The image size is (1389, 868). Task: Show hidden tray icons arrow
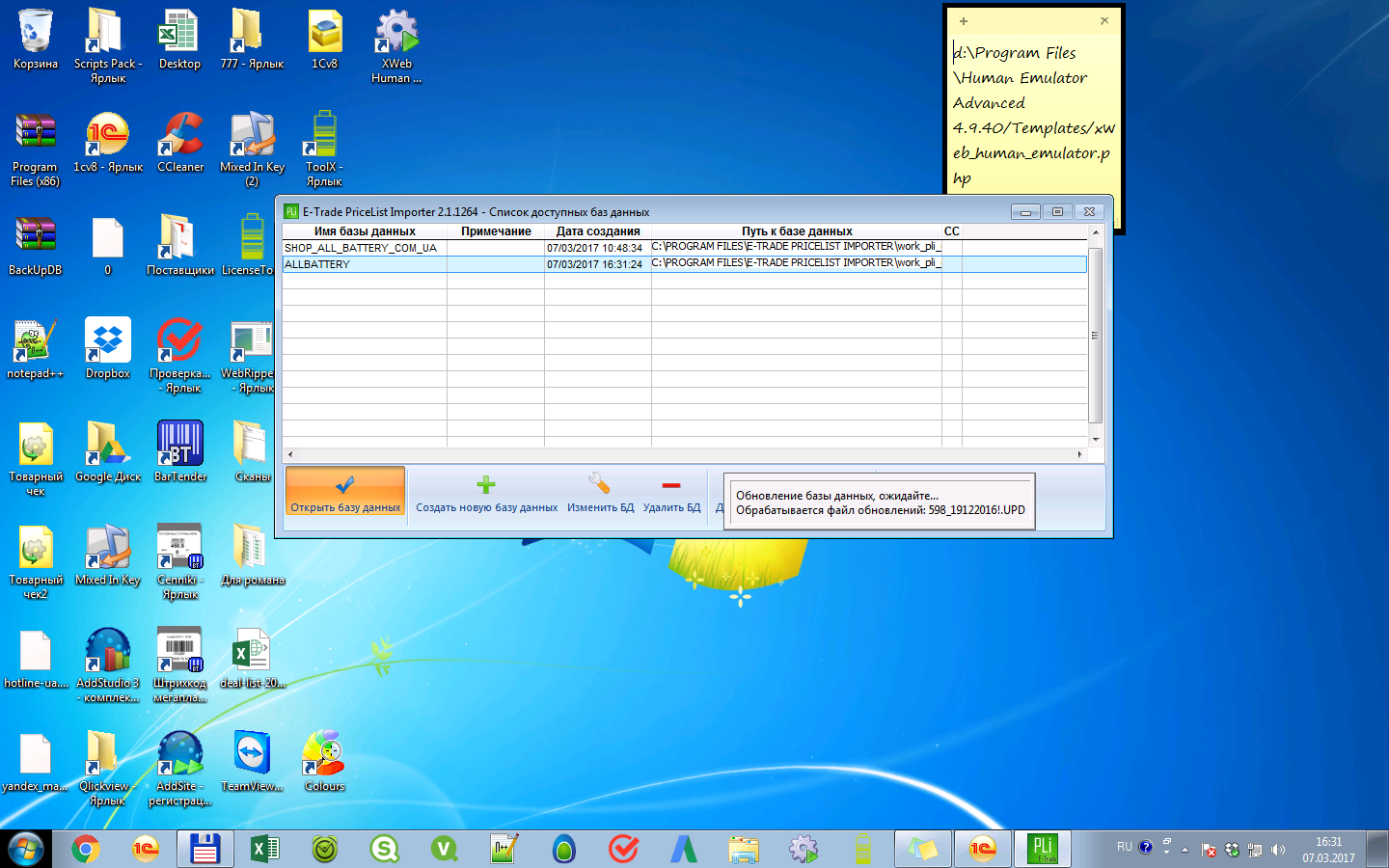pyautogui.click(x=1185, y=850)
